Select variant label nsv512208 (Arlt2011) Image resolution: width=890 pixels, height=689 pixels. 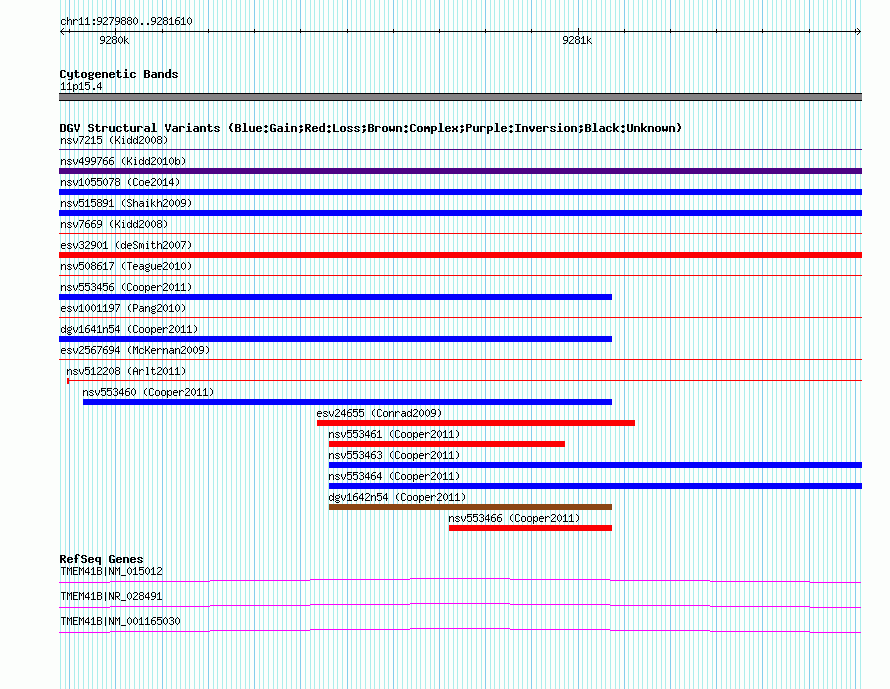pyautogui.click(x=126, y=371)
